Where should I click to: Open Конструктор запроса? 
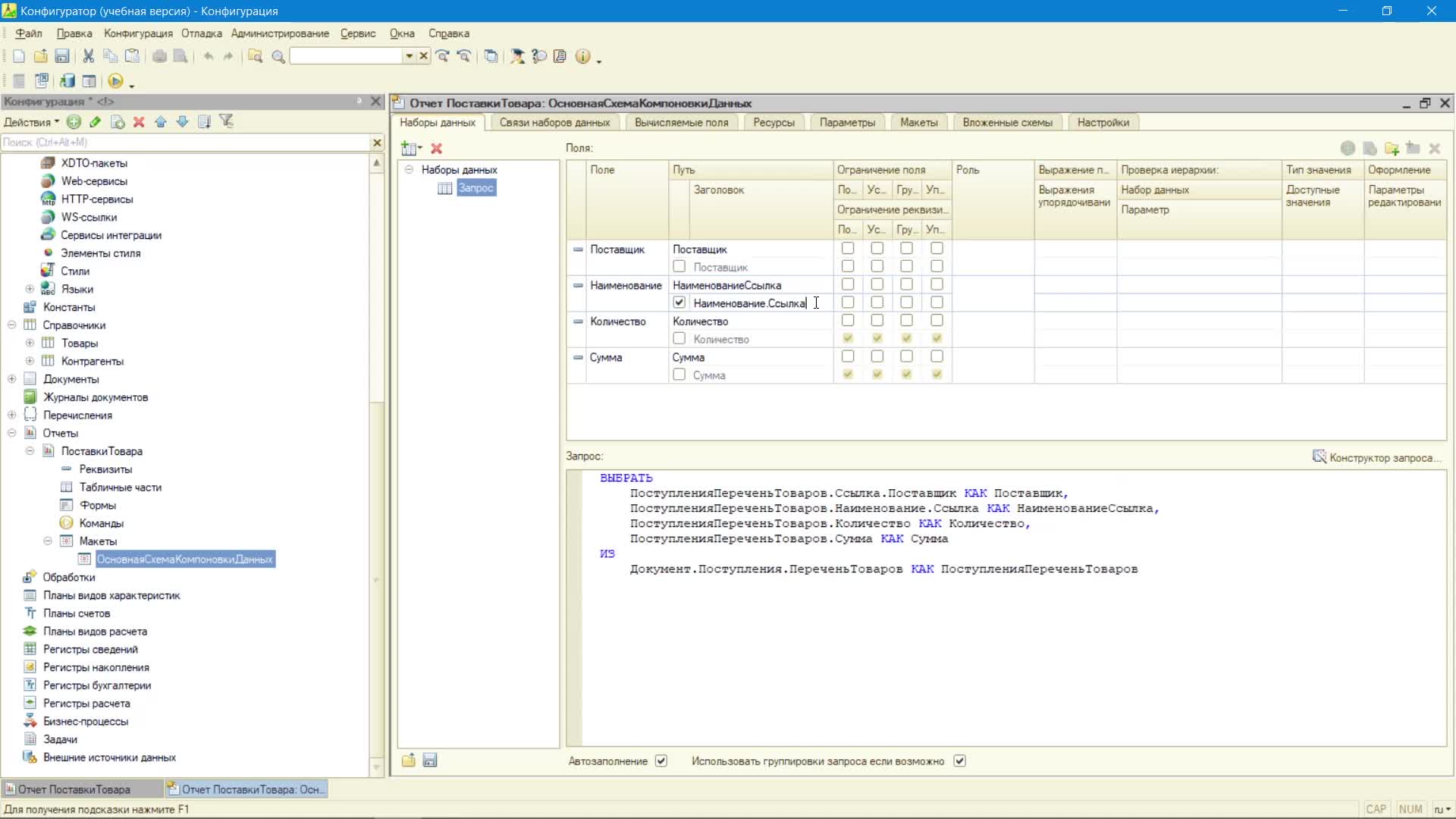[x=1376, y=457]
